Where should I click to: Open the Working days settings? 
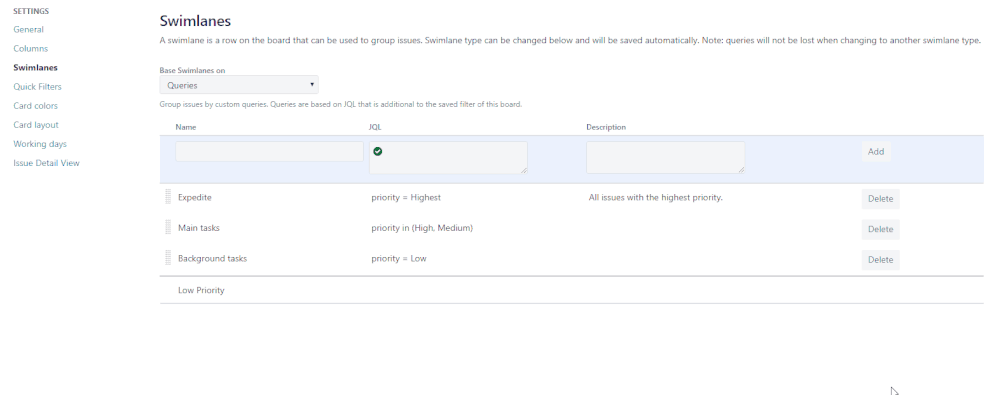40,144
